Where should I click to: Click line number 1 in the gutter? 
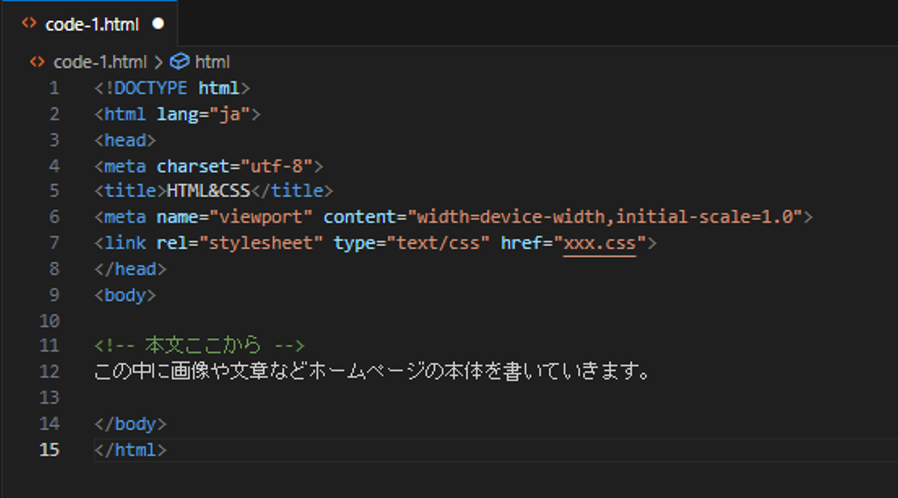pos(54,88)
